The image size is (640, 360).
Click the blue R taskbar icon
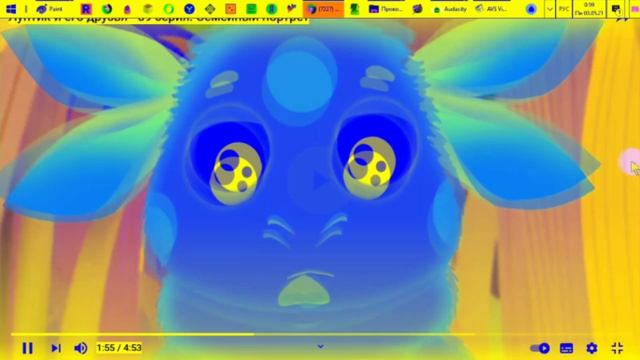tap(86, 9)
